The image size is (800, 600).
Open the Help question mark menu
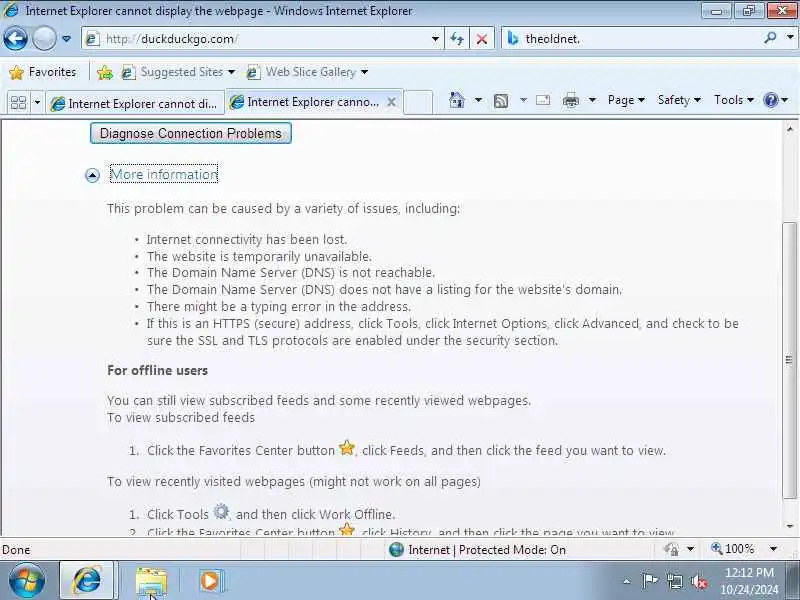tap(776, 100)
